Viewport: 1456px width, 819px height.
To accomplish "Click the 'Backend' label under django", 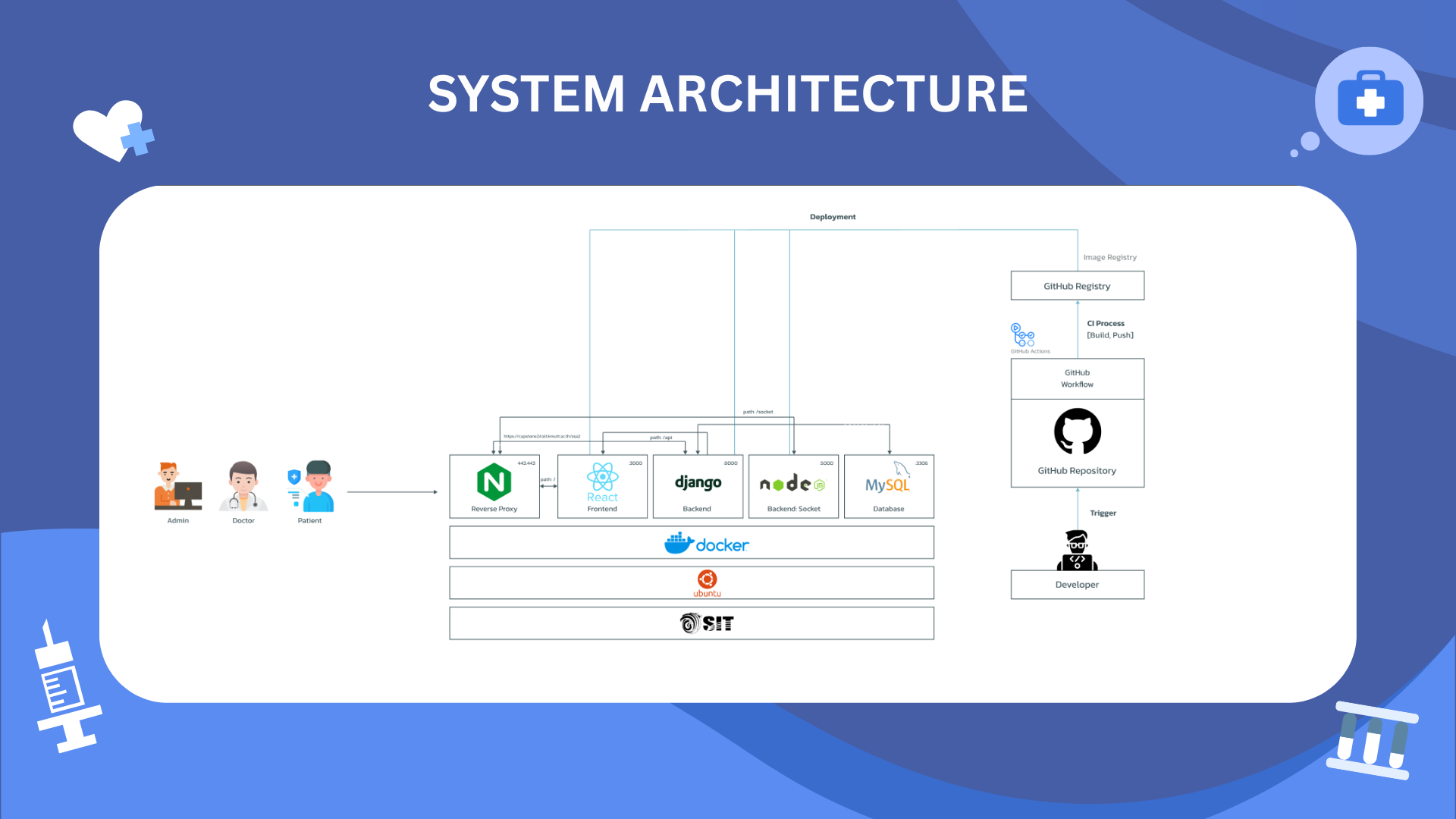I will (x=697, y=509).
